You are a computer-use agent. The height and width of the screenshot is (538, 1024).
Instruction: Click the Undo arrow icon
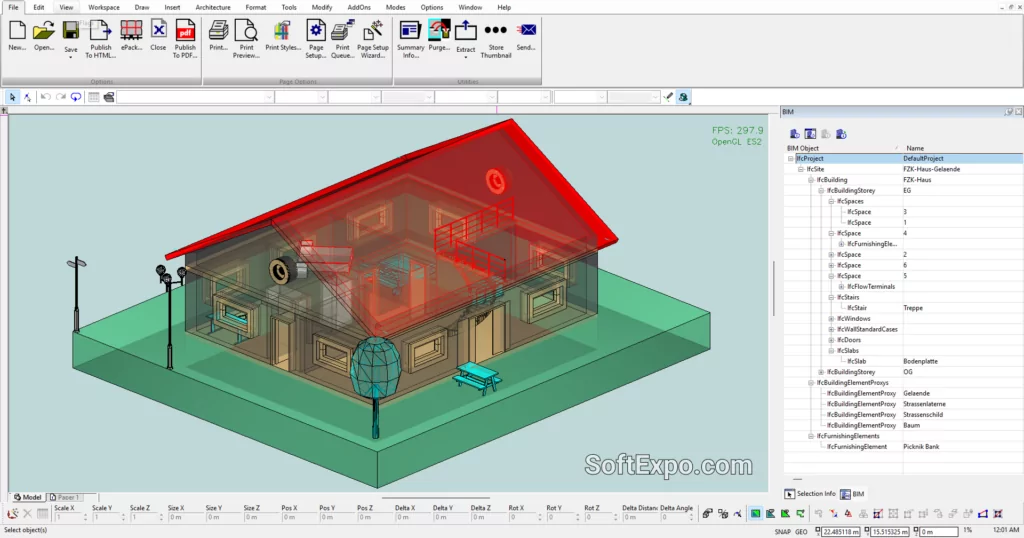tap(45, 97)
